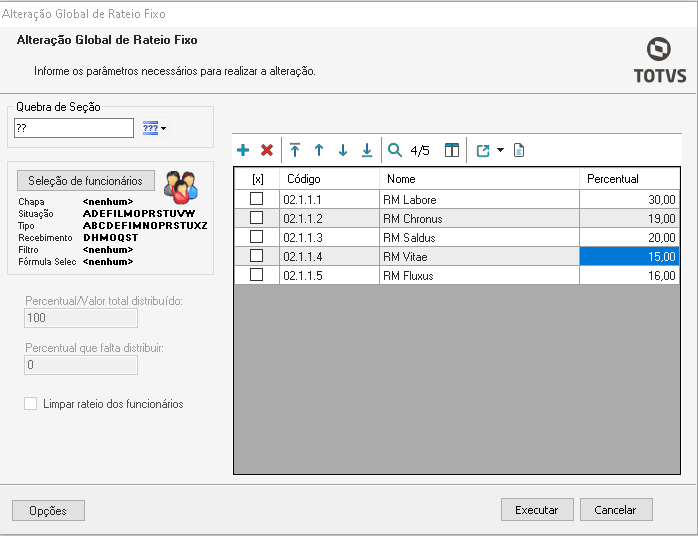Click the TOTVS logo

coord(660,61)
